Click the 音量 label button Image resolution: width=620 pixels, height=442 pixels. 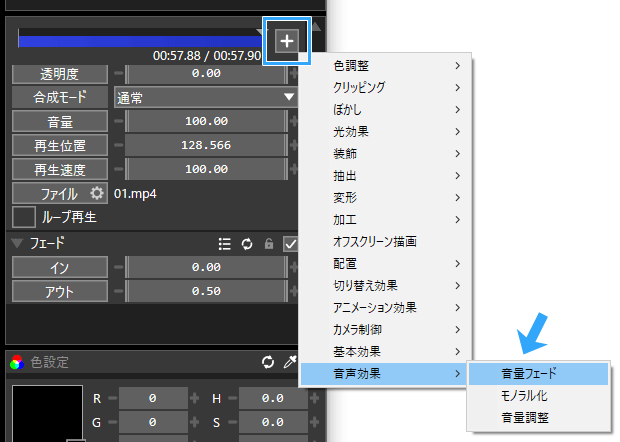click(60, 121)
